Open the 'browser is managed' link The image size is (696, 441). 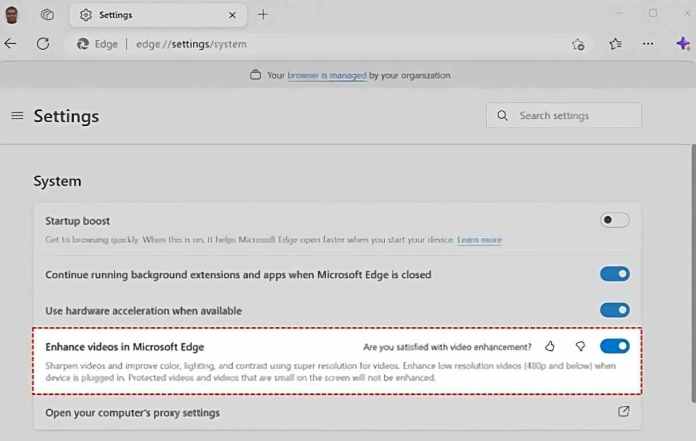[x=327, y=75]
